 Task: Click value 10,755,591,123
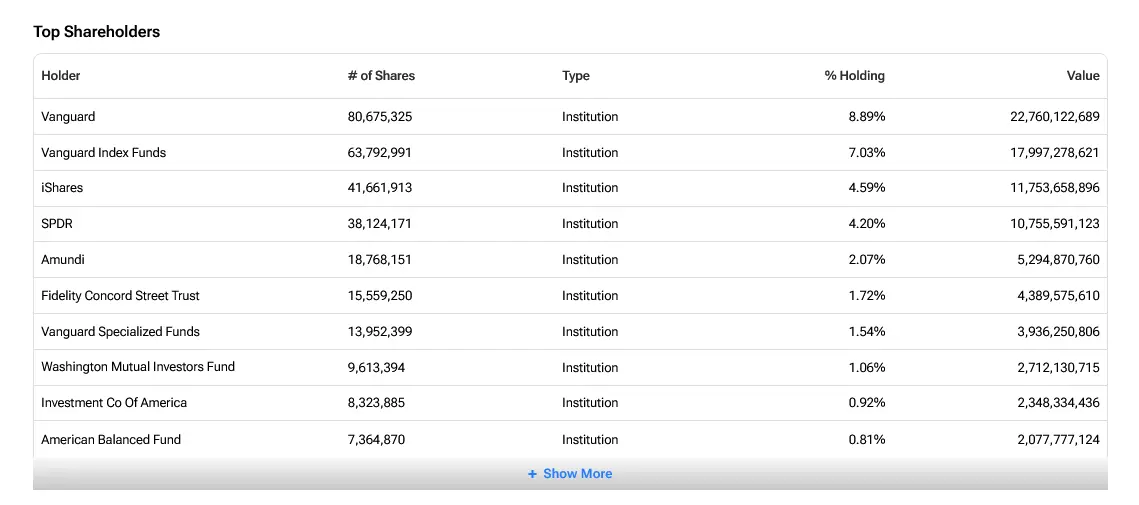pyautogui.click(x=1055, y=224)
